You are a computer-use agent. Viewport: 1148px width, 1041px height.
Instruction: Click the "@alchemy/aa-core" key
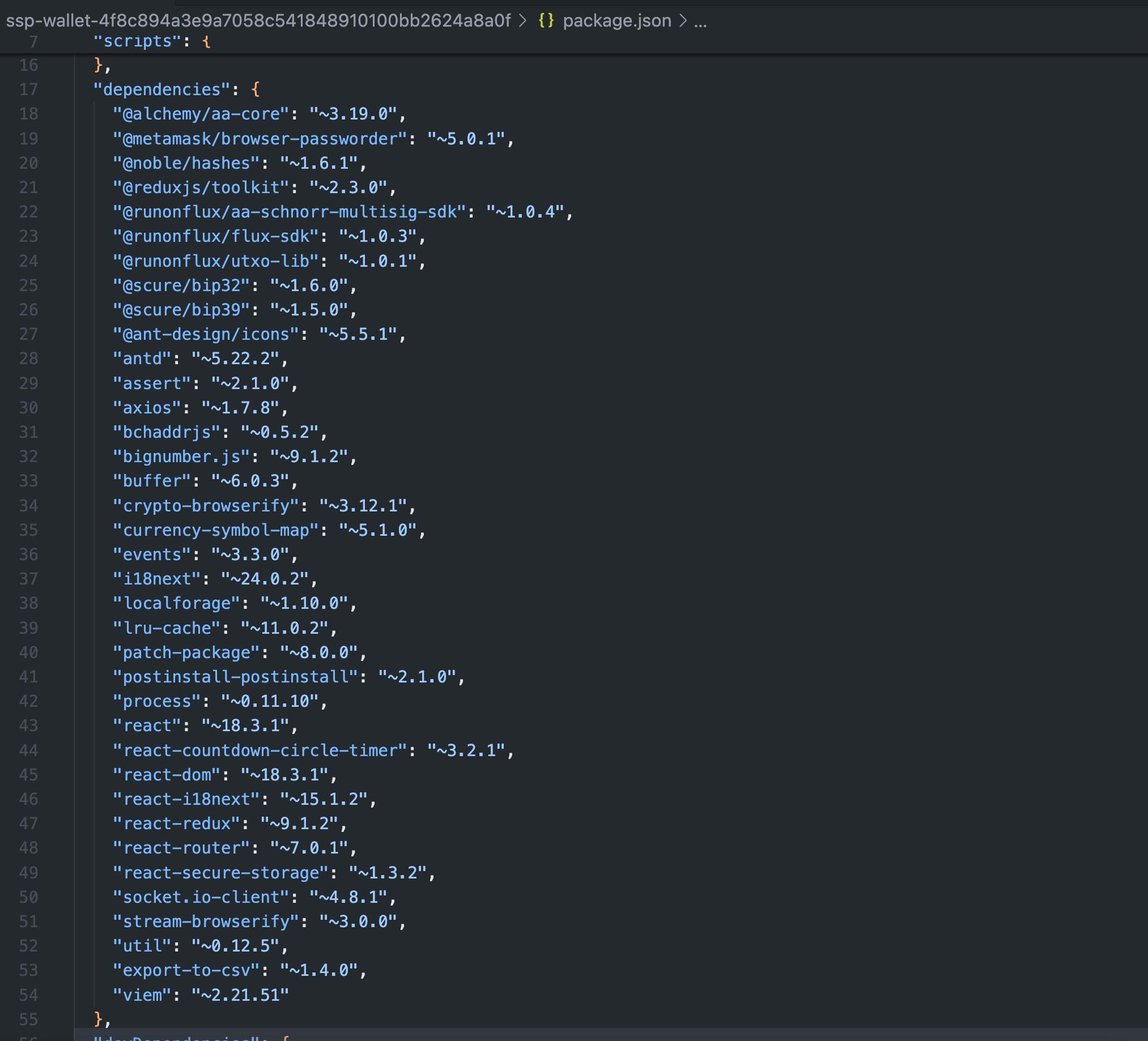pos(202,114)
